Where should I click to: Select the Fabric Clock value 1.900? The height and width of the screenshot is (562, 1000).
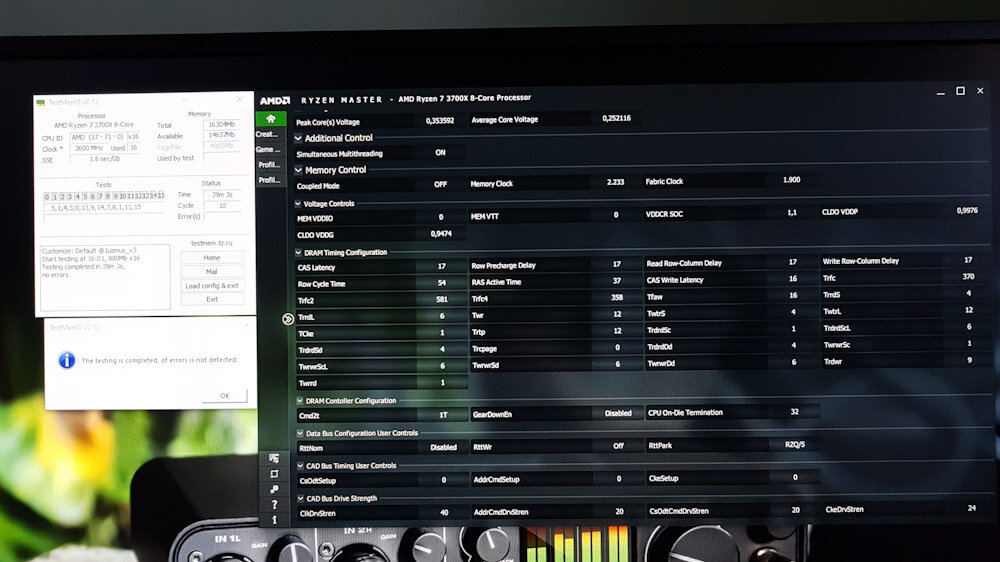(791, 181)
